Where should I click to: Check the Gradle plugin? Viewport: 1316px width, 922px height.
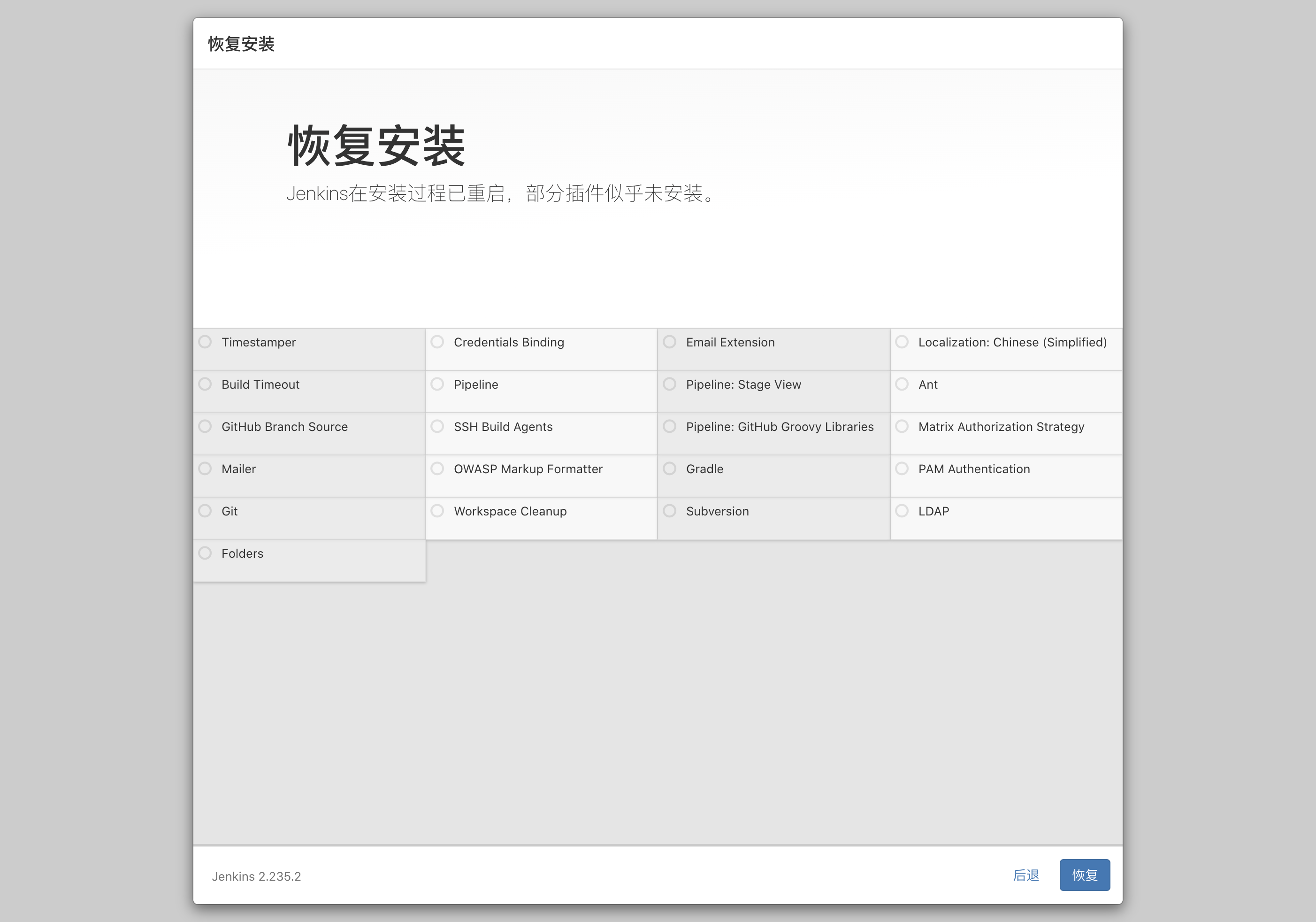tap(669, 469)
